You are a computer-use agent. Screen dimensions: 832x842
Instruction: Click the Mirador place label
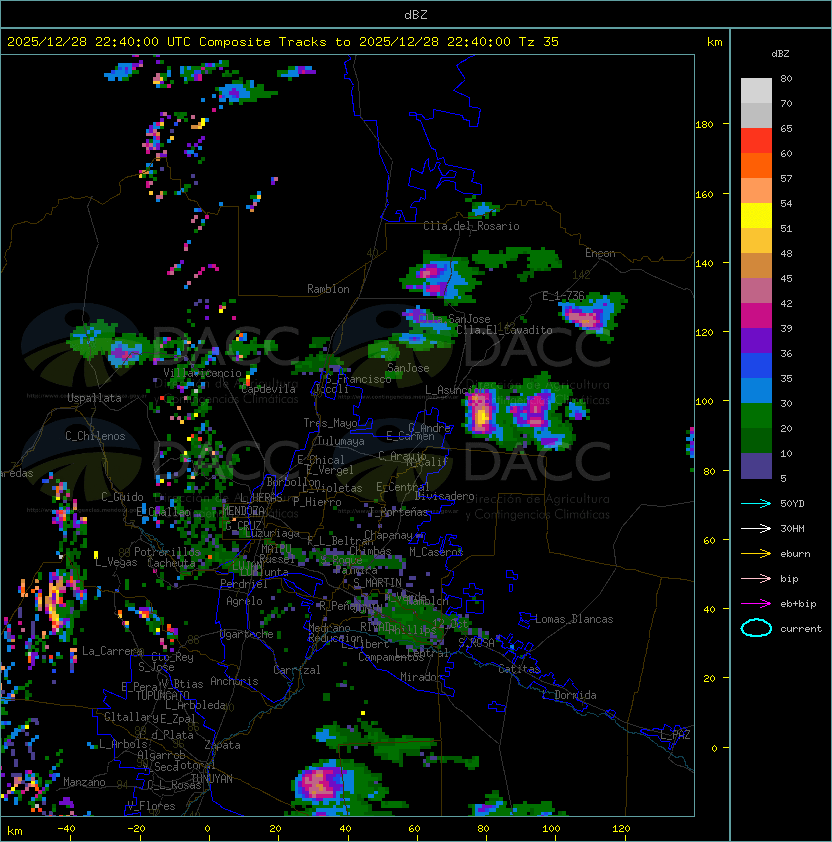click(x=421, y=677)
